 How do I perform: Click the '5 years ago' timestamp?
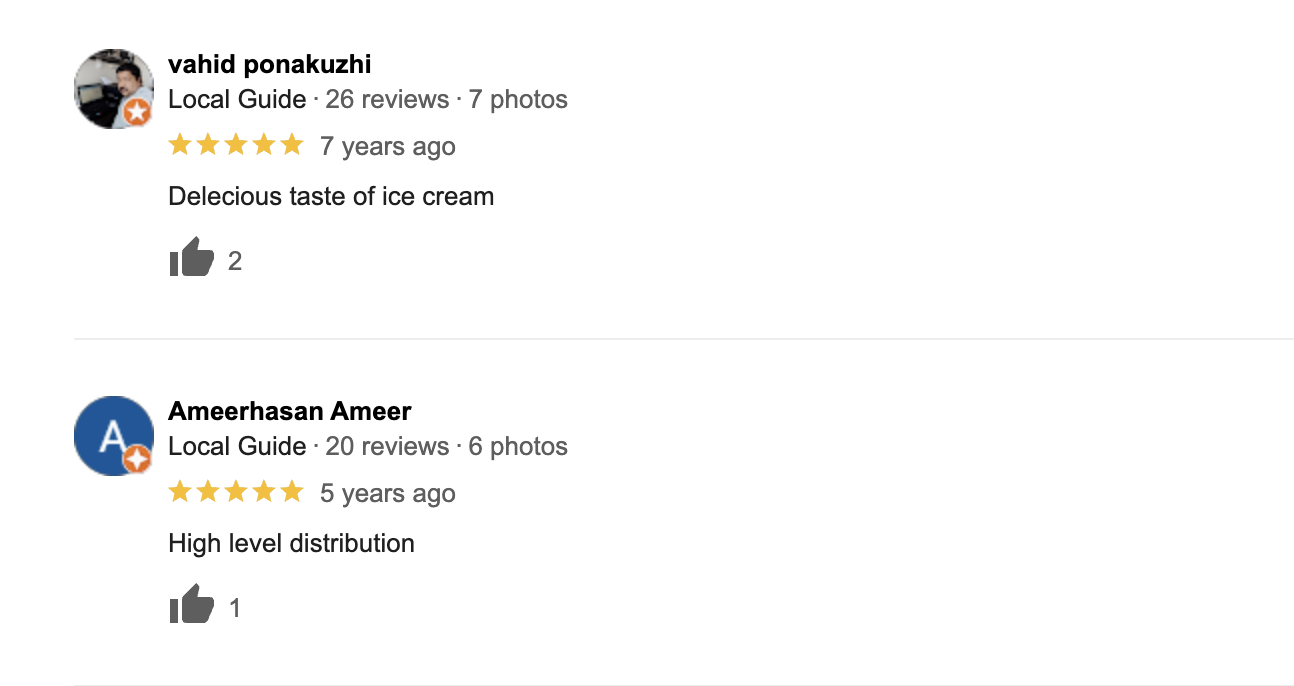pos(388,494)
